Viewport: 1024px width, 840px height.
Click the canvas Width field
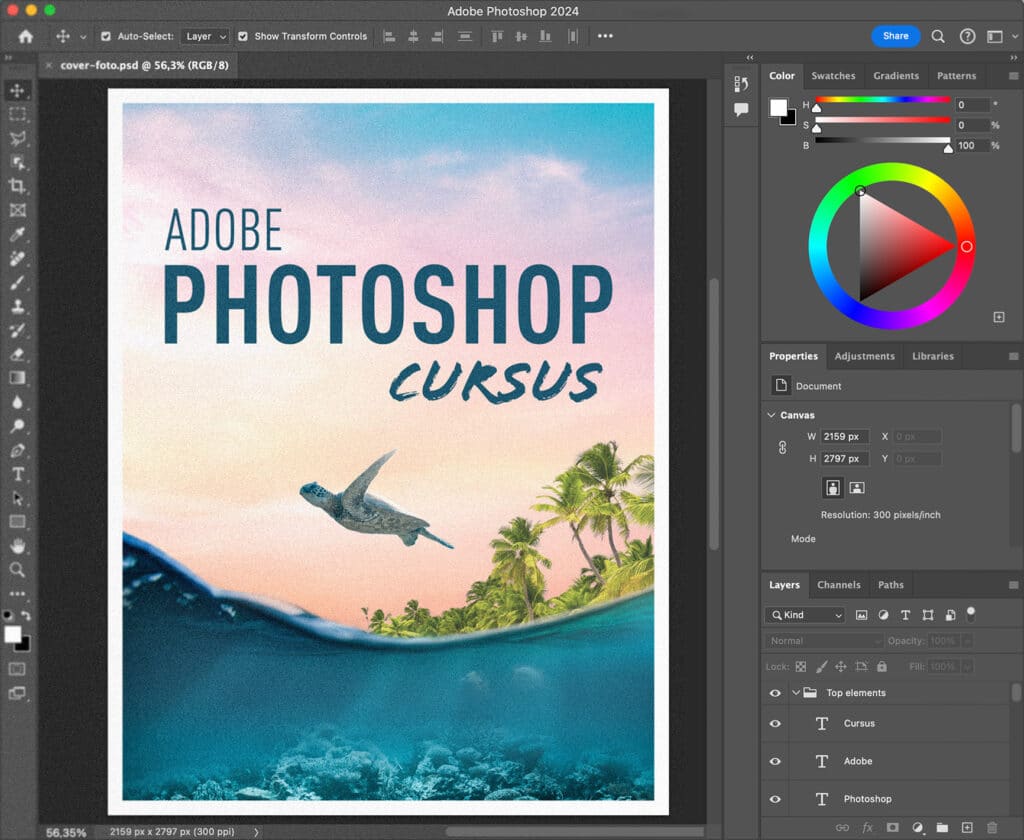844,437
